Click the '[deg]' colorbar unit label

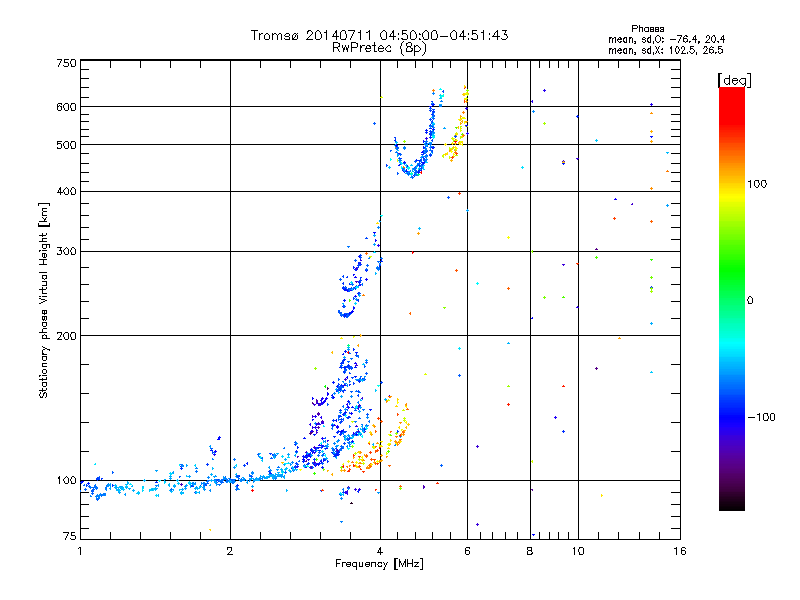click(x=734, y=80)
